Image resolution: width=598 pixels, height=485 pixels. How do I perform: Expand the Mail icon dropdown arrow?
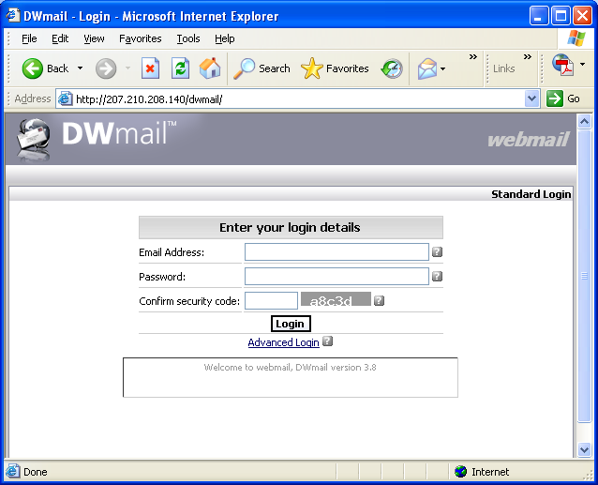(x=443, y=69)
